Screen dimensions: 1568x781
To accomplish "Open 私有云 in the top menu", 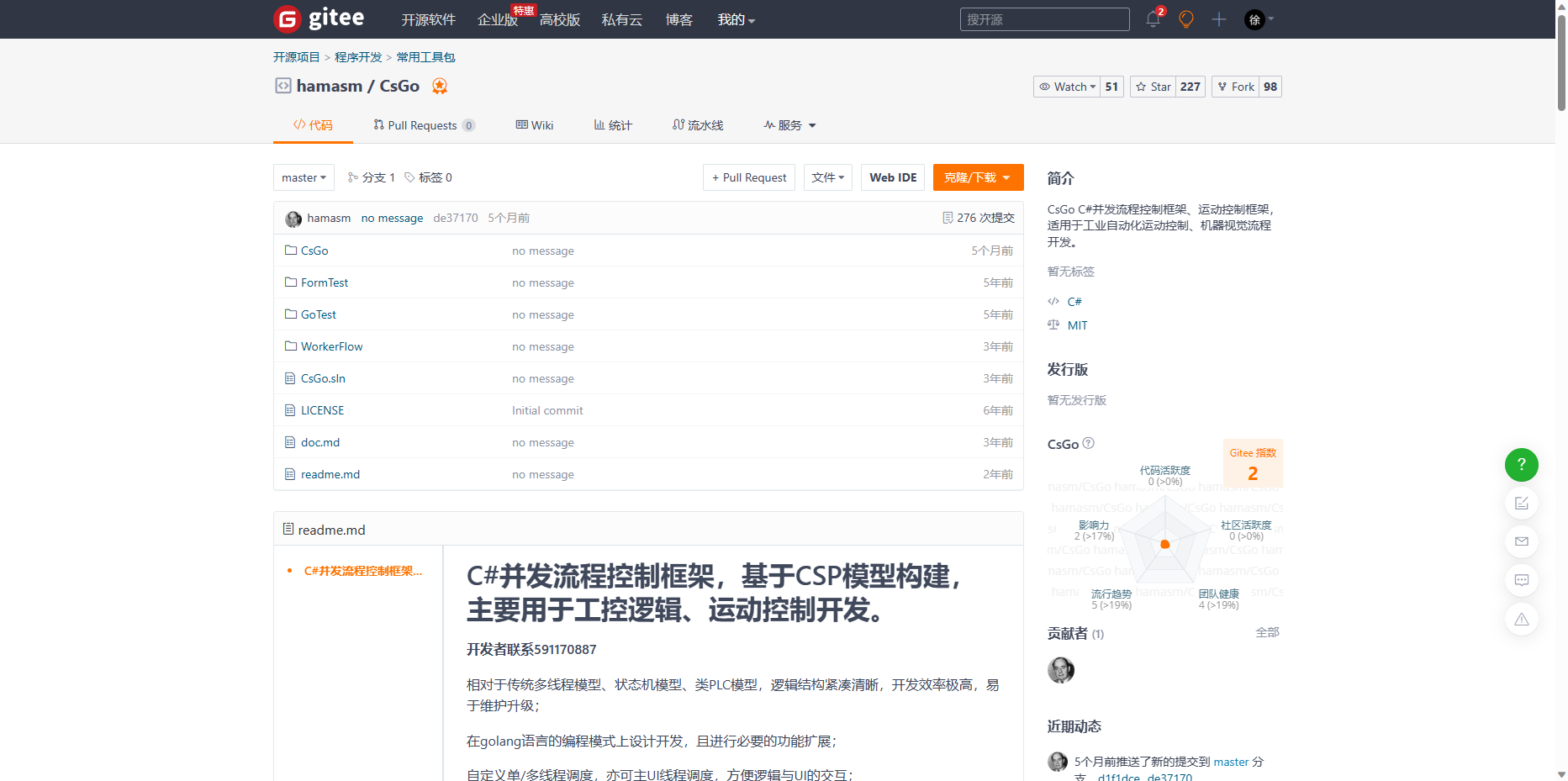I will tap(622, 19).
